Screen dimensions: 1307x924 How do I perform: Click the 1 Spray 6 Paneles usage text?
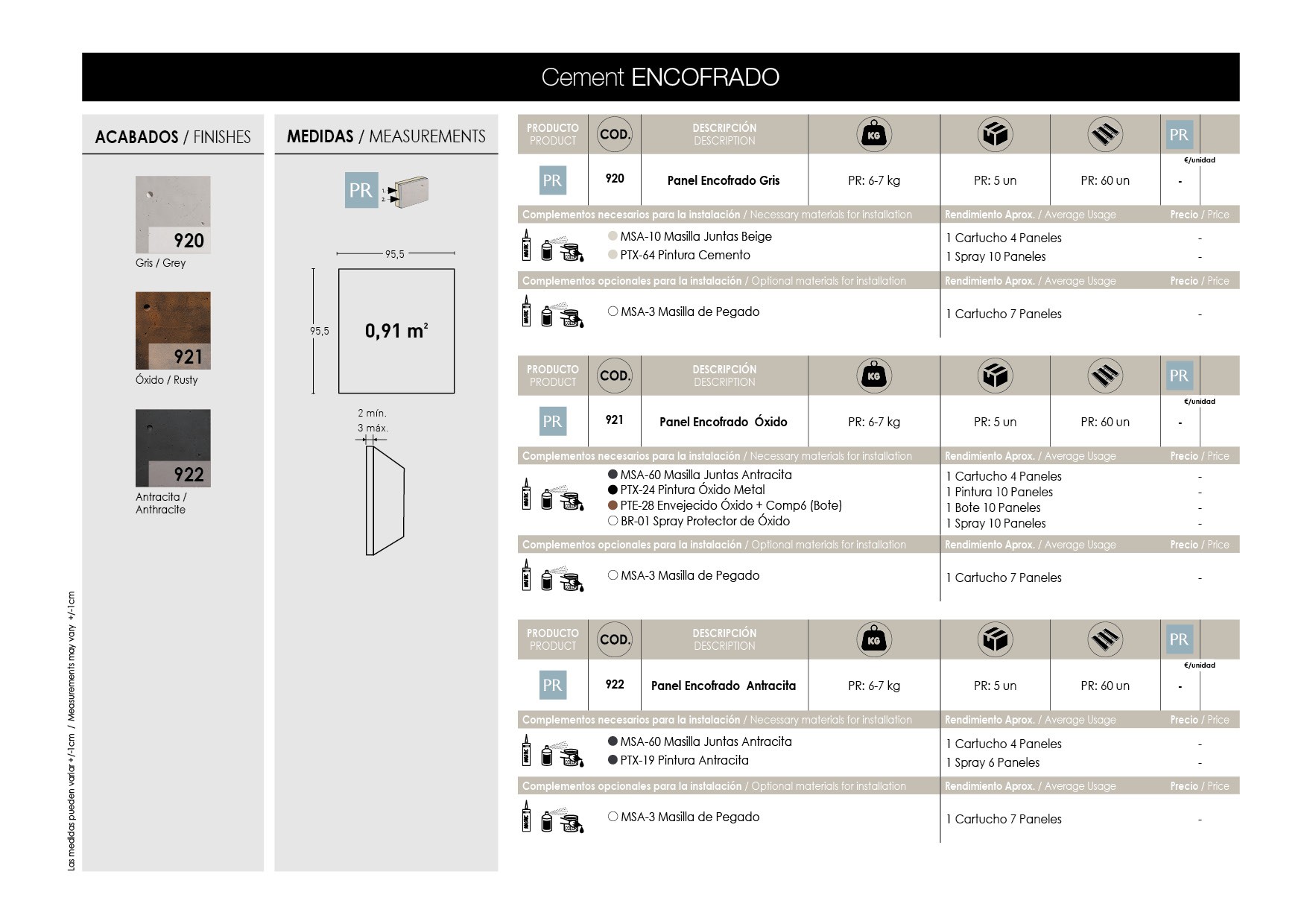coord(993,762)
